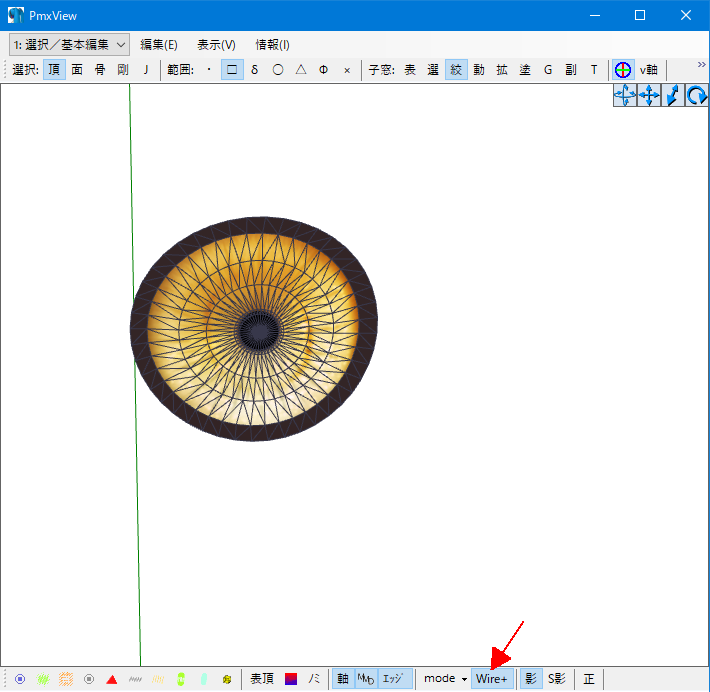Open the G sub-window

[548, 70]
